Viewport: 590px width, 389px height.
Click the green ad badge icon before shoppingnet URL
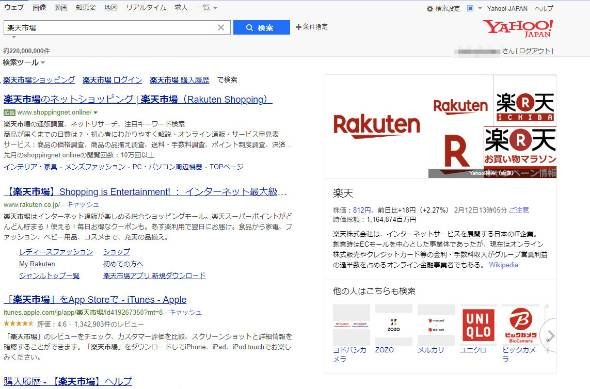tap(9, 112)
